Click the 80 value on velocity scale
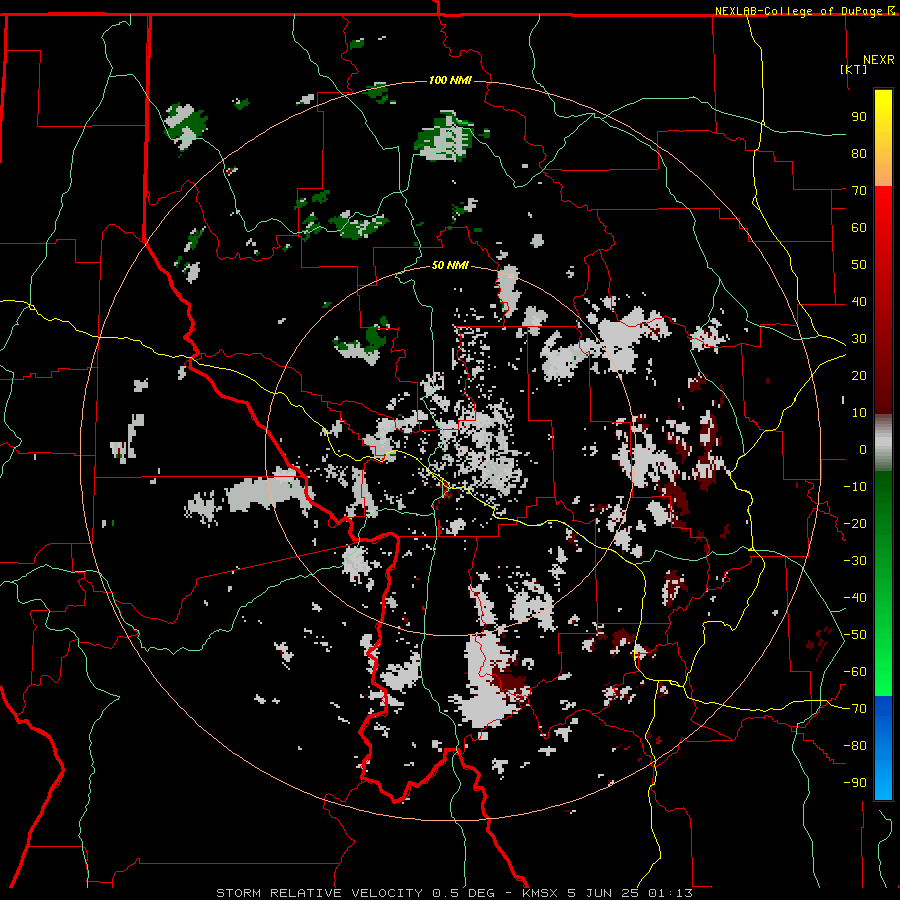This screenshot has width=900, height=900. [x=859, y=154]
